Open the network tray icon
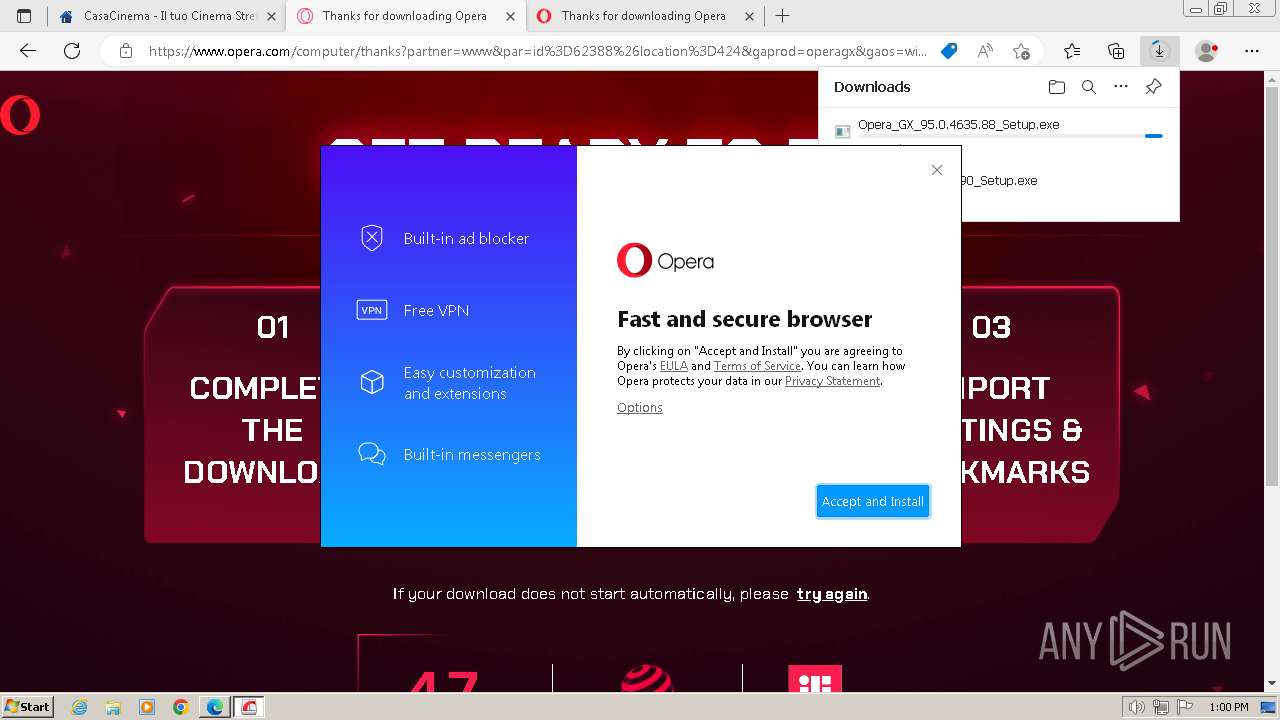The width and height of the screenshot is (1280, 720). coord(1160,707)
